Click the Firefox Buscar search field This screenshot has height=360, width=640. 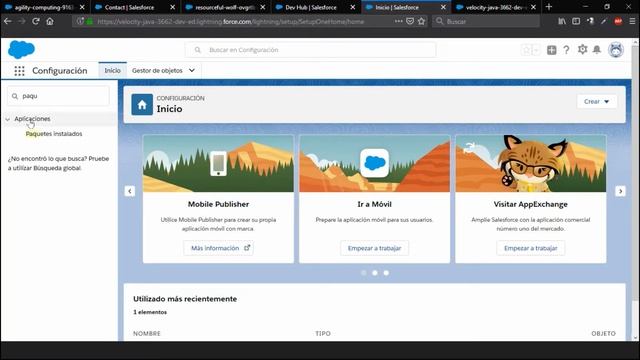(485, 21)
